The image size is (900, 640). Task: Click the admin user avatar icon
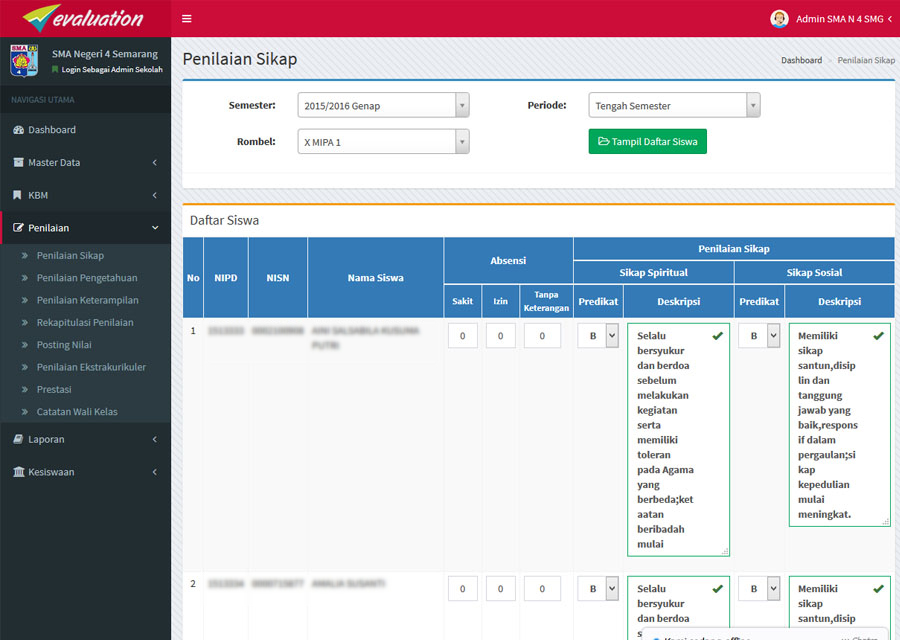[779, 19]
